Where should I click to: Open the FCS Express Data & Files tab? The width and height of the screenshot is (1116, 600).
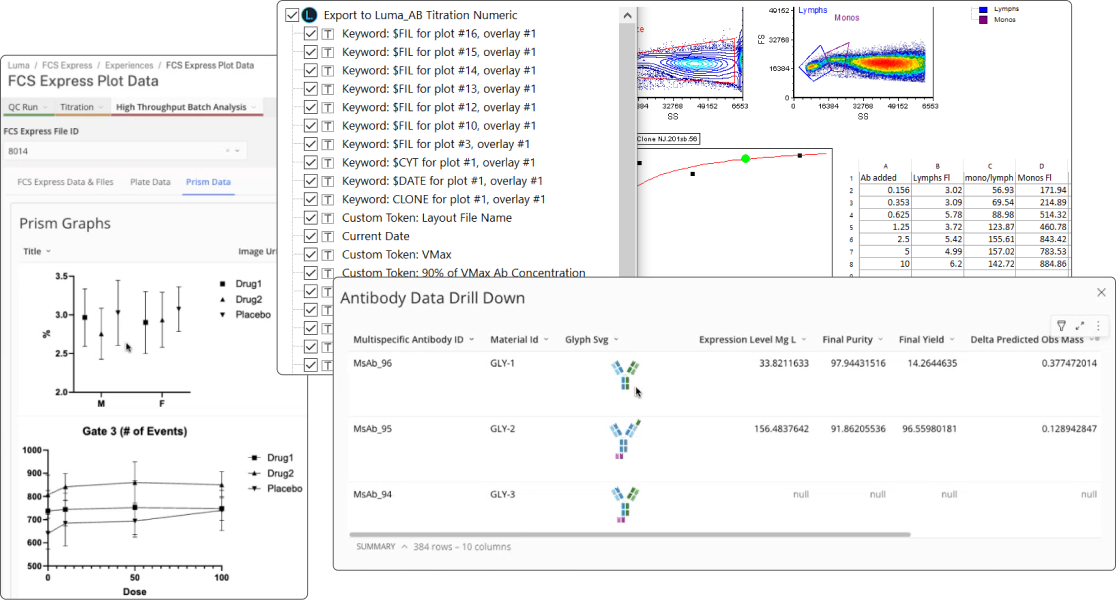pyautogui.click(x=65, y=182)
